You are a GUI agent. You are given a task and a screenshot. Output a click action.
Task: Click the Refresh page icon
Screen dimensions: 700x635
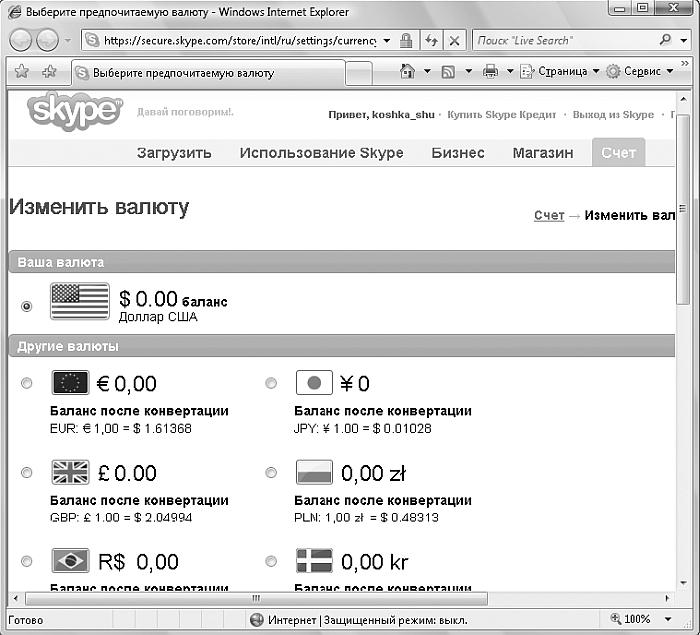(x=432, y=41)
